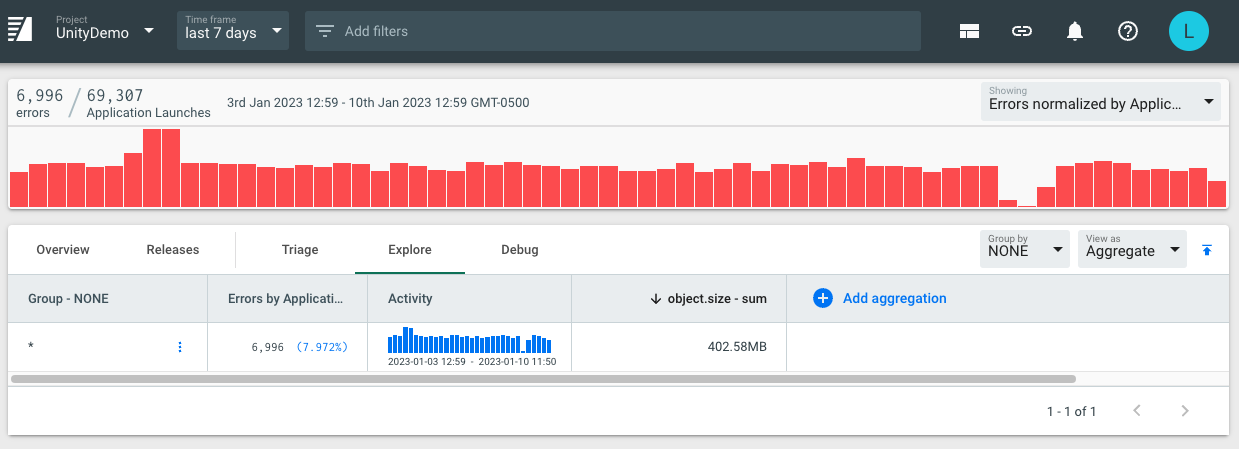Click the share link icon
Screen dimensions: 1239x449
coord(1021,31)
